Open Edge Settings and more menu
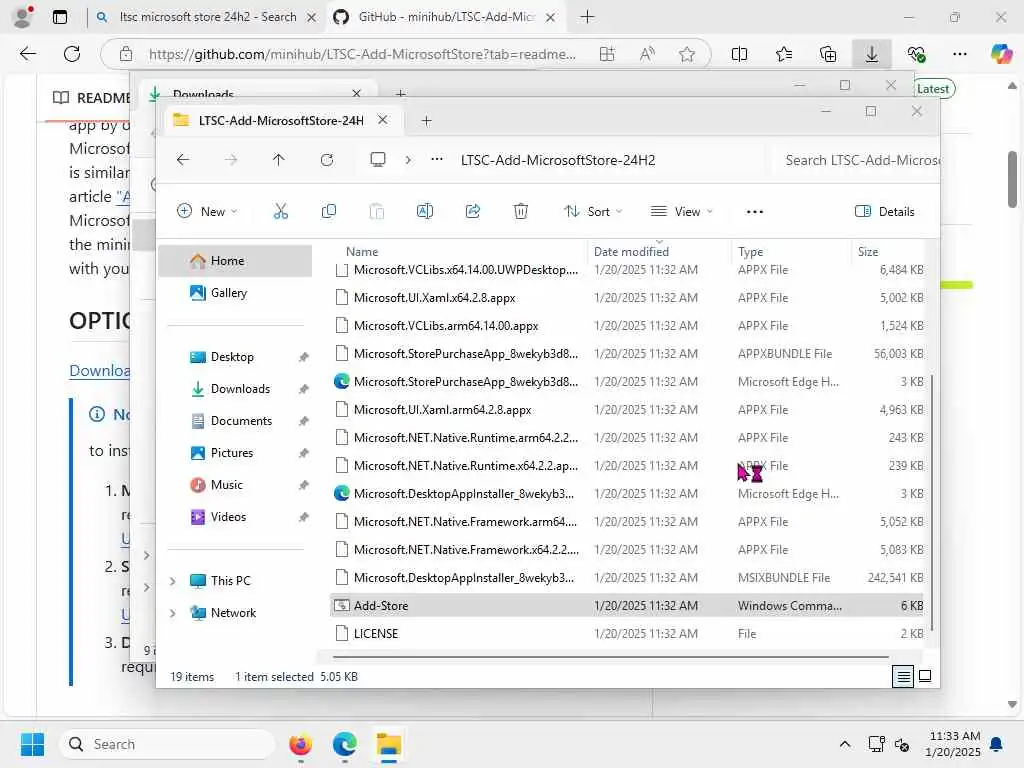 click(959, 54)
